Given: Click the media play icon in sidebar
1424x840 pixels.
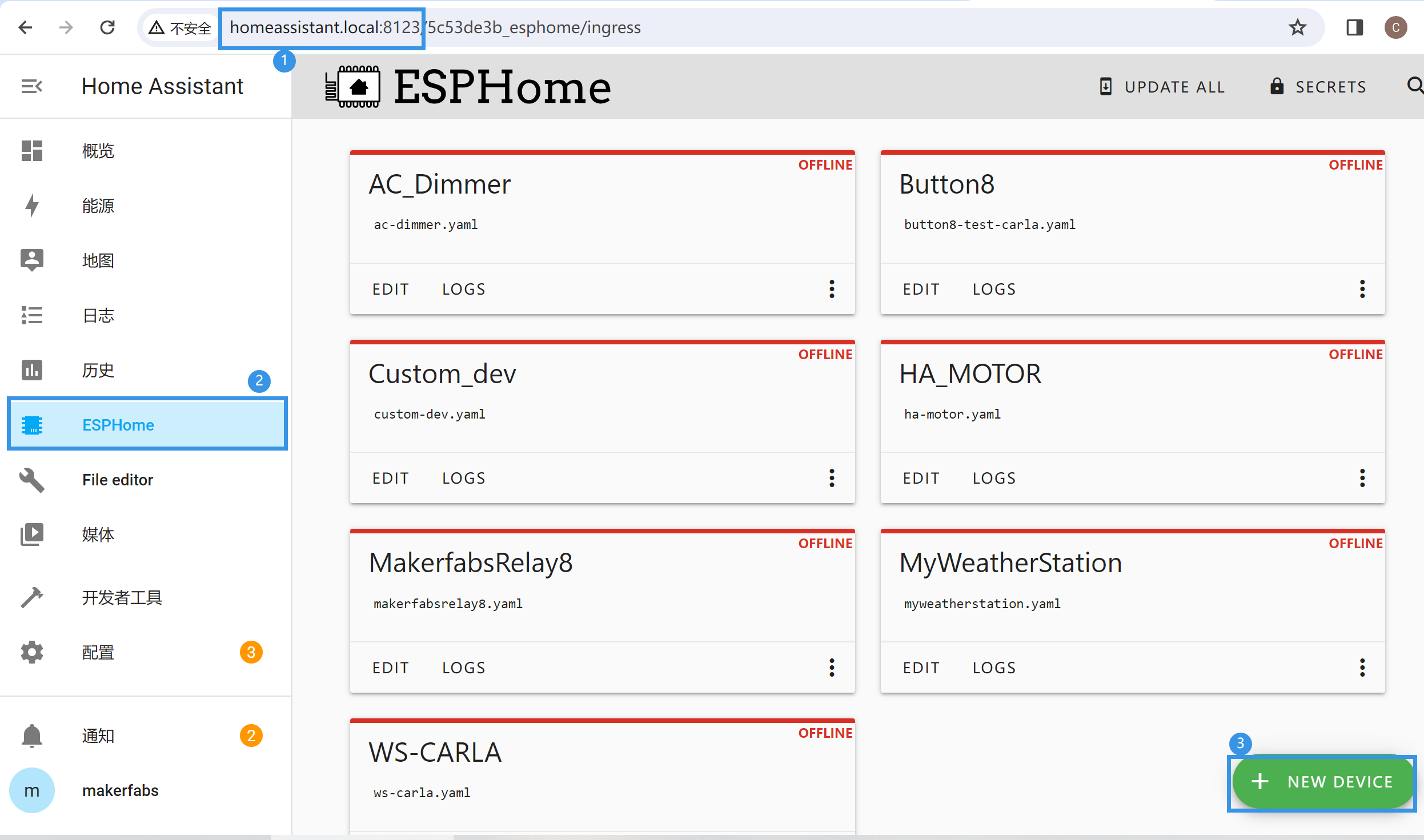Looking at the screenshot, I should pos(32,534).
